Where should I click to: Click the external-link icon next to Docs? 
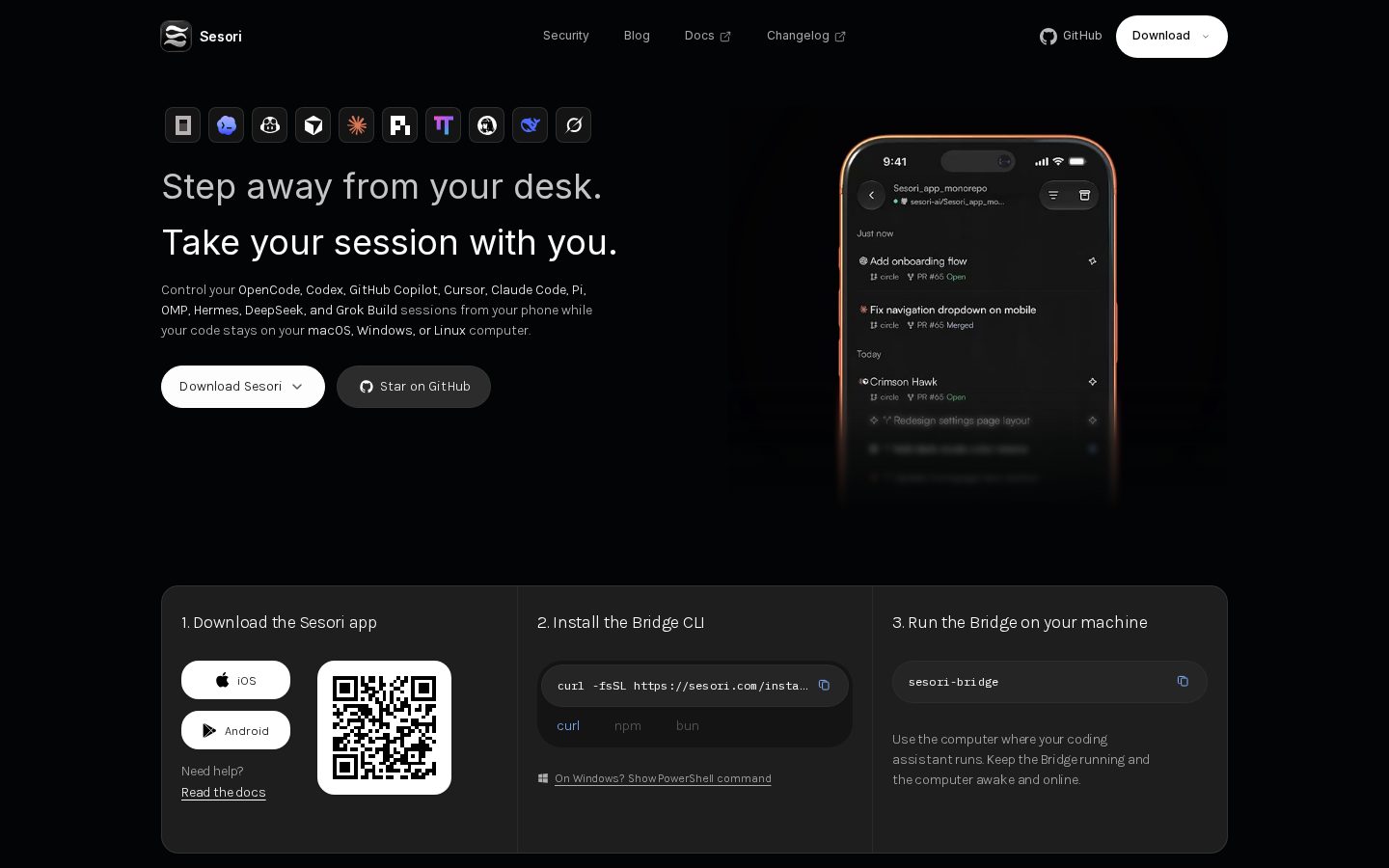[725, 37]
